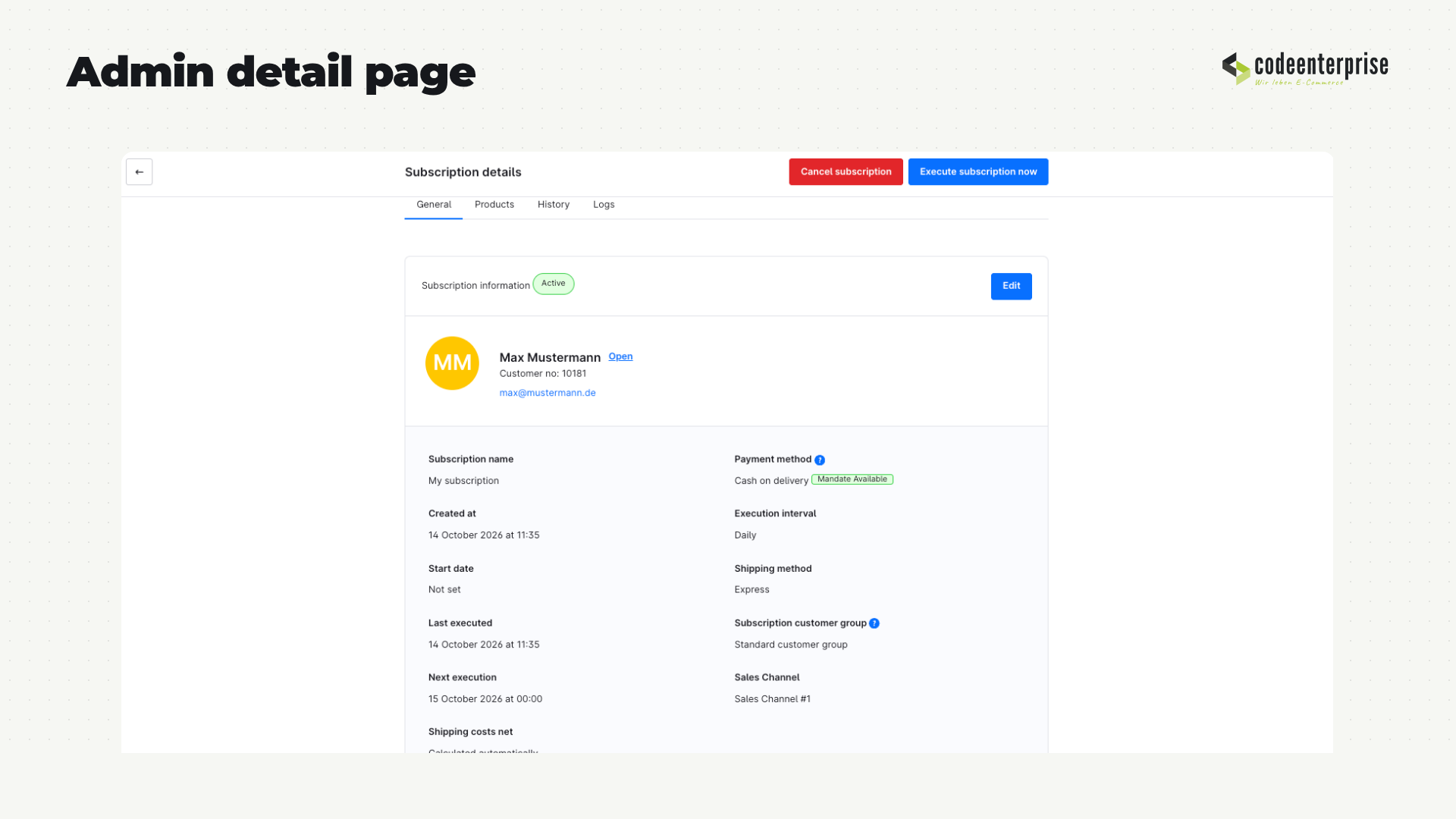Click the codeenterprise logo
The height and width of the screenshot is (819, 1456).
pos(1305,68)
